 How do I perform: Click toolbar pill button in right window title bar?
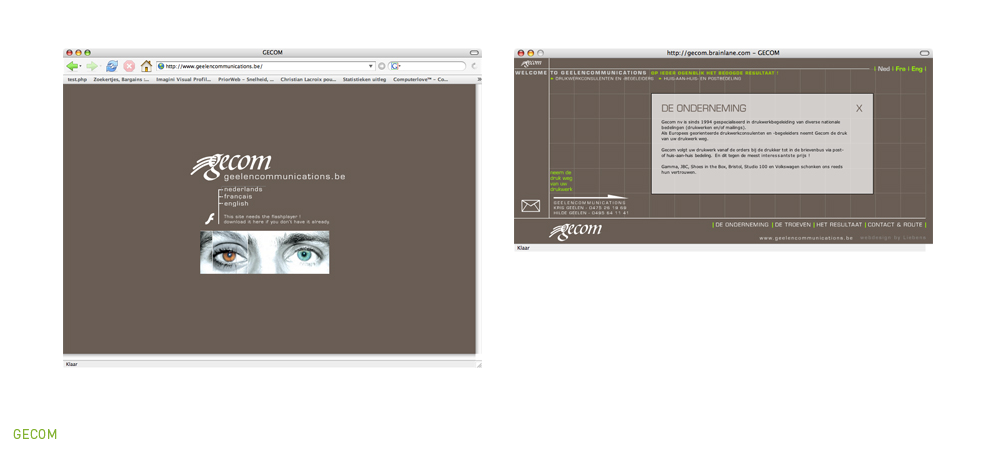pyautogui.click(x=925, y=53)
